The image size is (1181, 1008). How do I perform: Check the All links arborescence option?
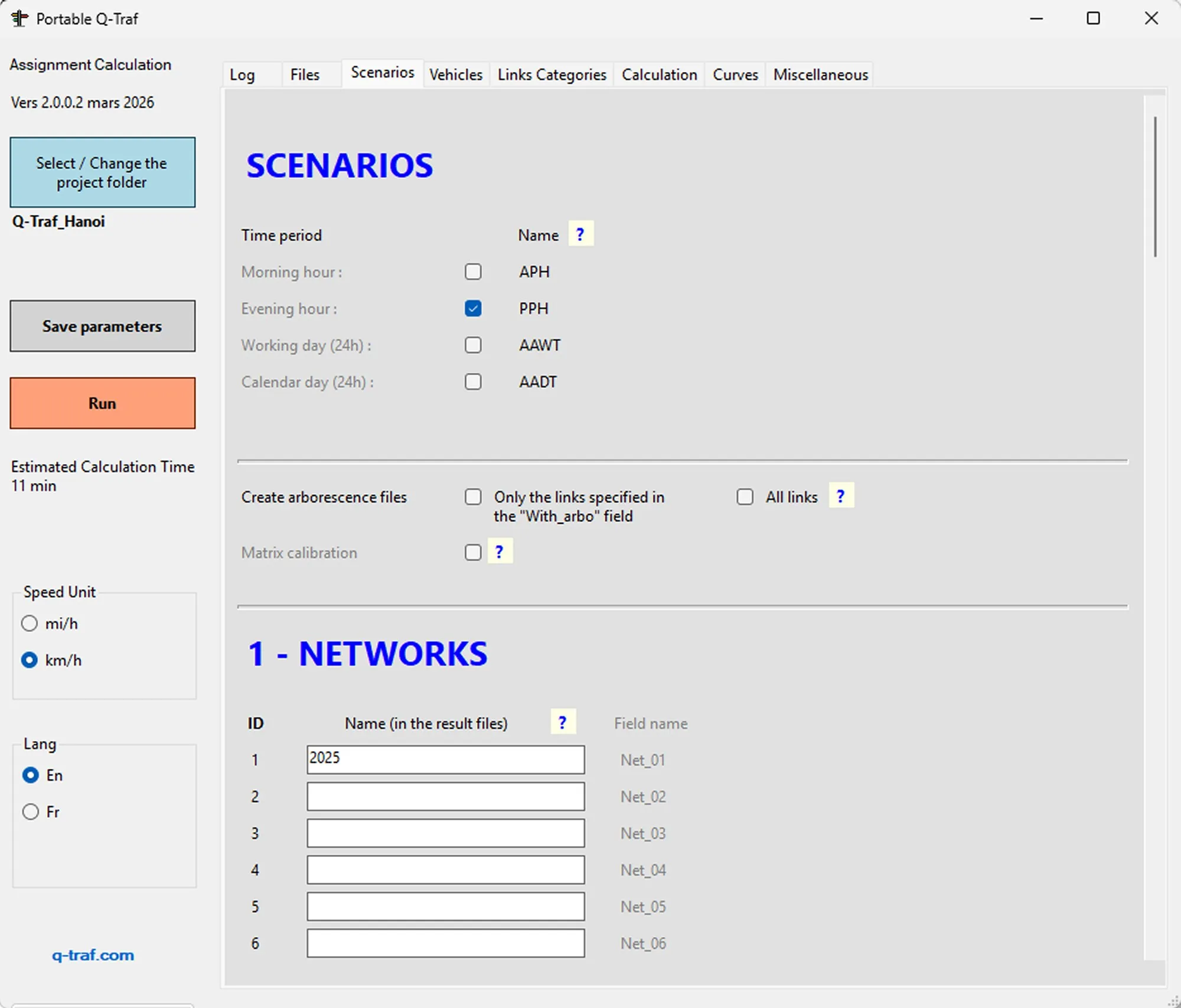click(x=745, y=497)
